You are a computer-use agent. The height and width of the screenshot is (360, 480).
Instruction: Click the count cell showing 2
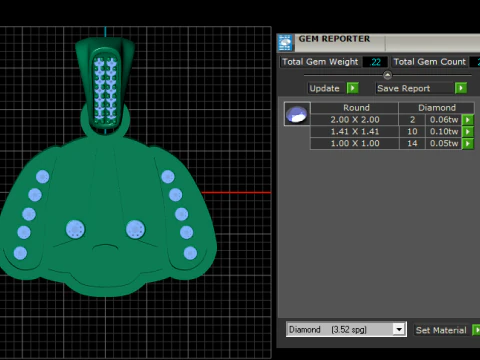(412, 120)
